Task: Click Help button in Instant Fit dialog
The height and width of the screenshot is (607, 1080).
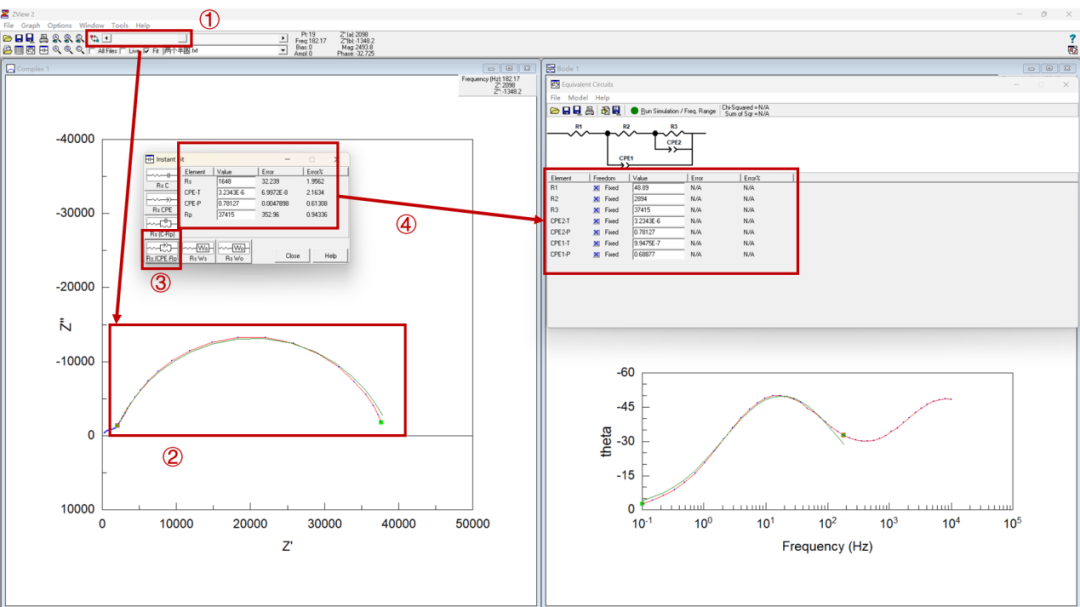Action: (x=331, y=256)
